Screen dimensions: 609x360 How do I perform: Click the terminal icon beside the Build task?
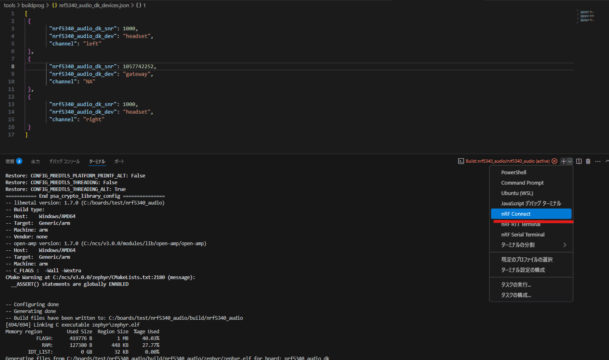point(461,161)
